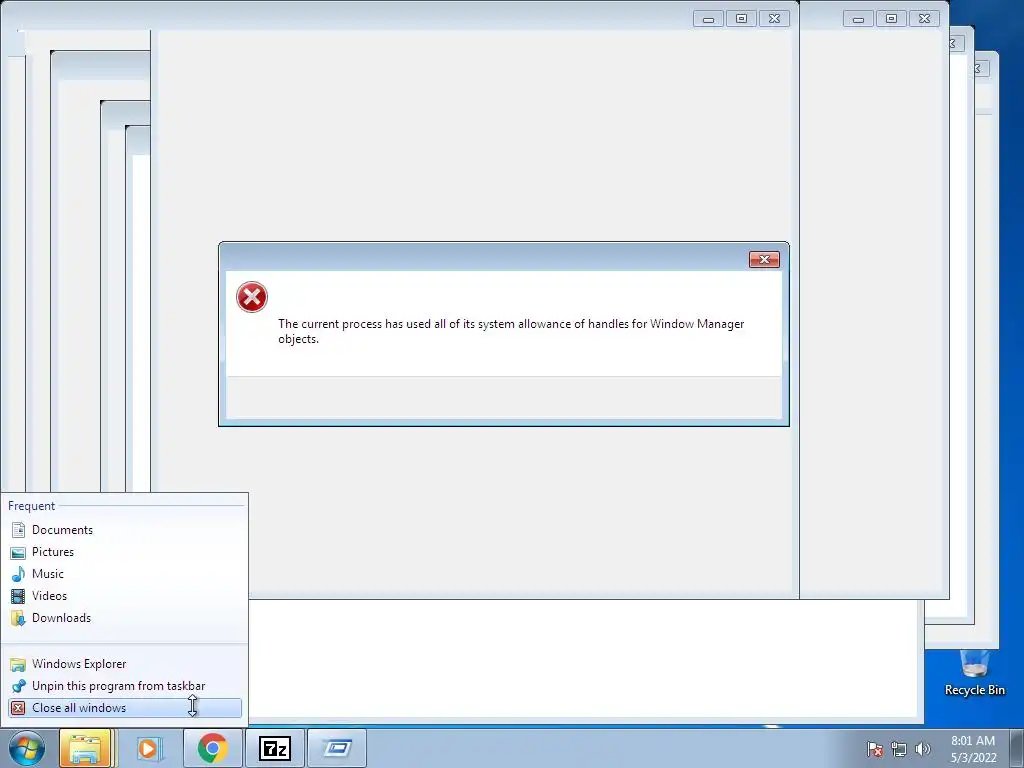The width and height of the screenshot is (1024, 768).
Task: Click the Music note icon
Action: [18, 574]
